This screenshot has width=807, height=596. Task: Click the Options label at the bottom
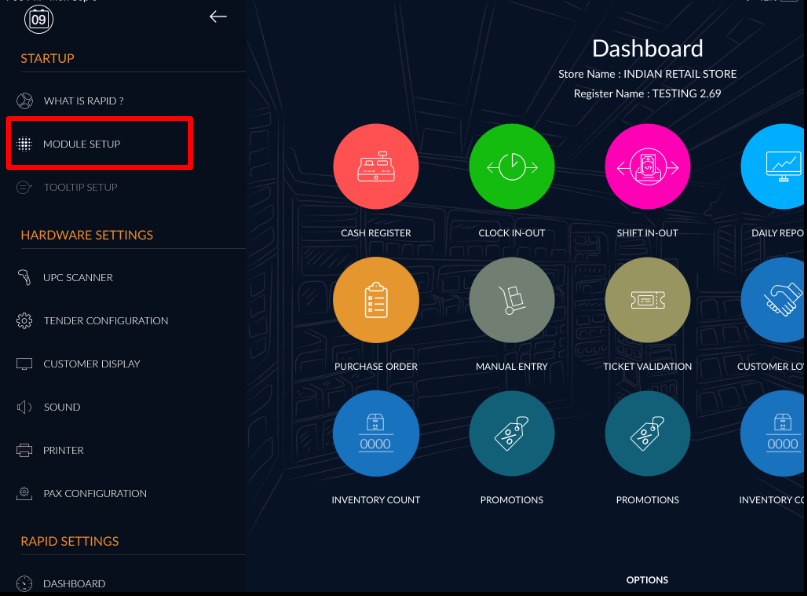[x=647, y=580]
